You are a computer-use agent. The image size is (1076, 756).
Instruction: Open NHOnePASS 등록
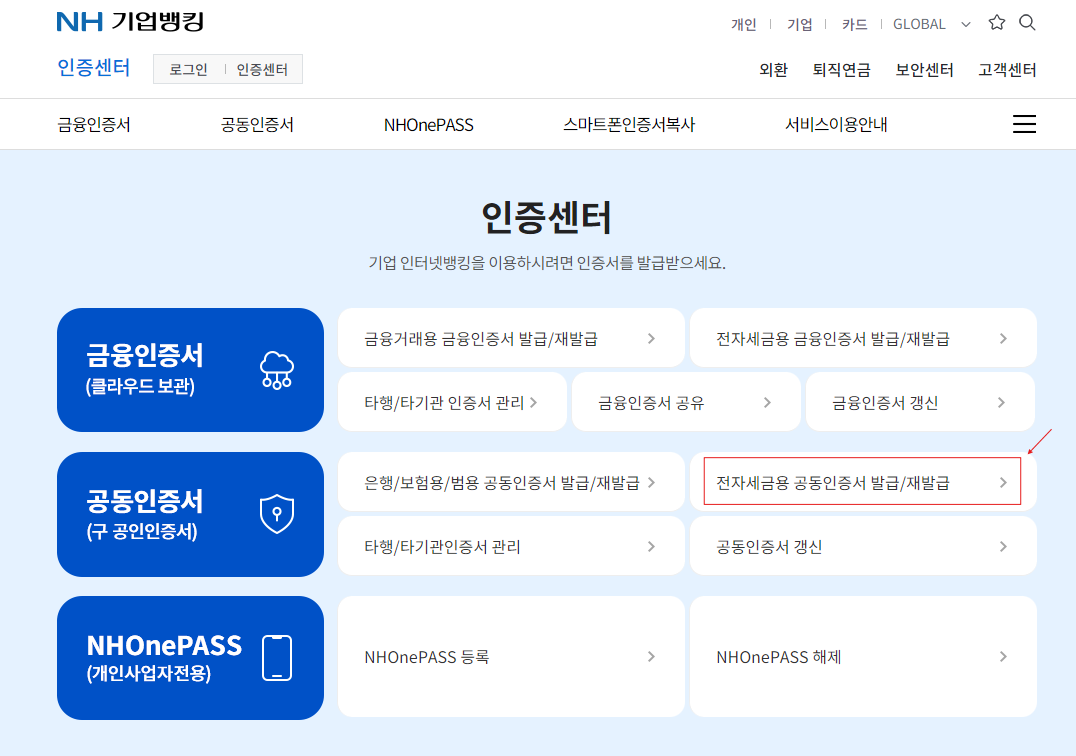click(x=511, y=657)
